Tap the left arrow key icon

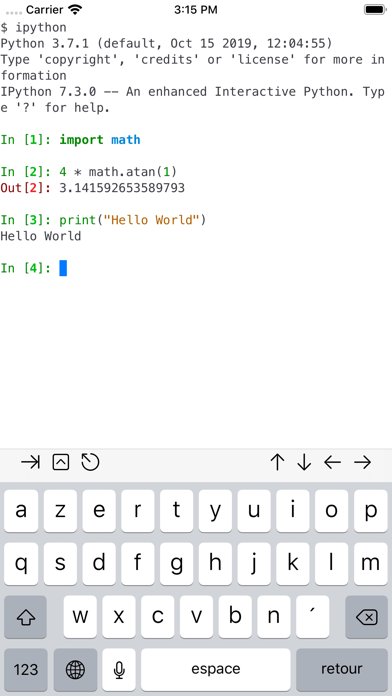coord(333,463)
